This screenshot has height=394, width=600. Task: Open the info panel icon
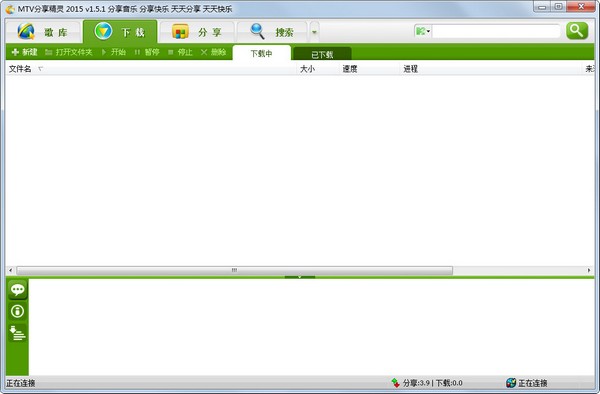click(x=17, y=311)
